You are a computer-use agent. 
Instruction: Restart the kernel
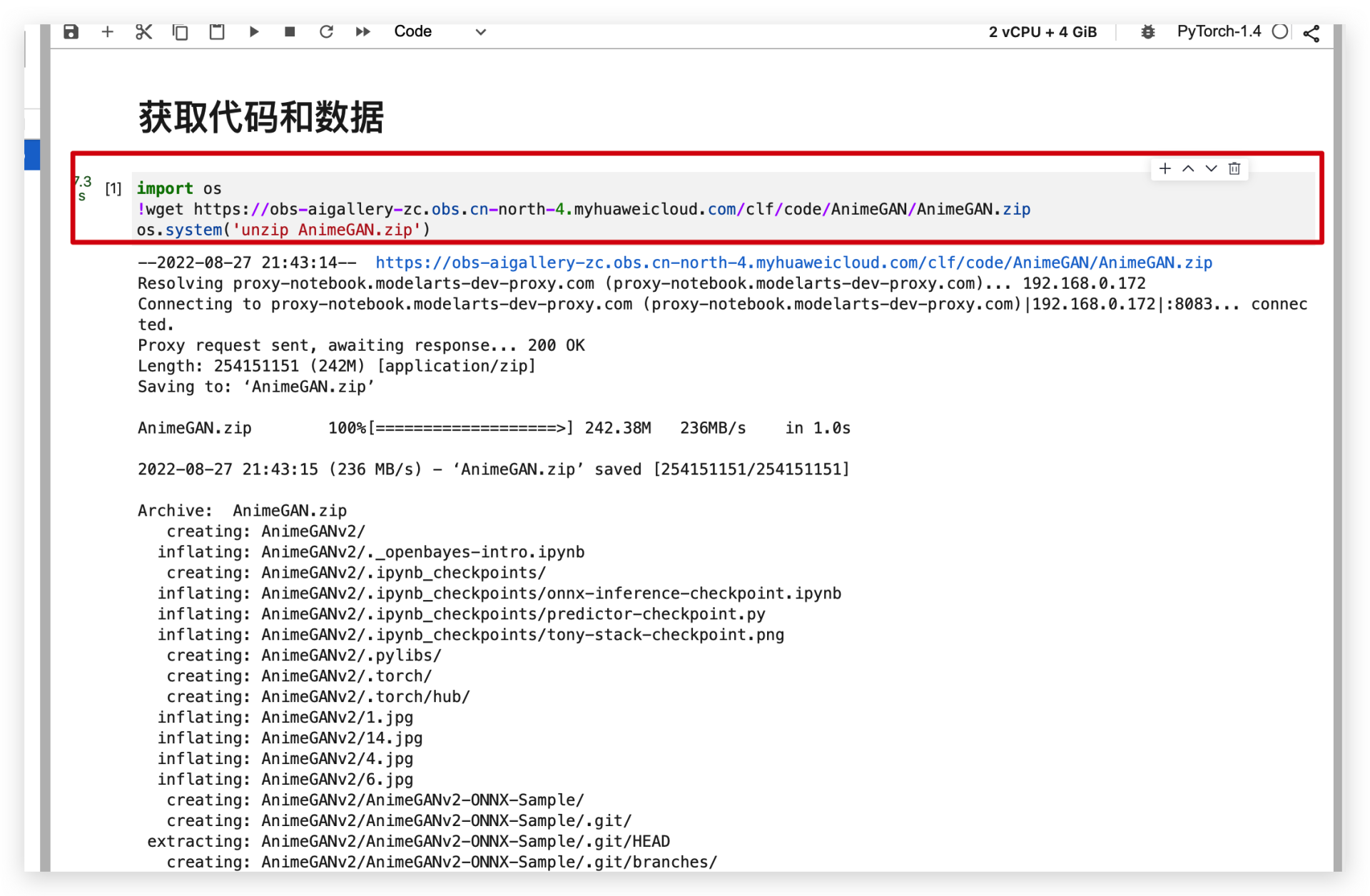pyautogui.click(x=326, y=32)
